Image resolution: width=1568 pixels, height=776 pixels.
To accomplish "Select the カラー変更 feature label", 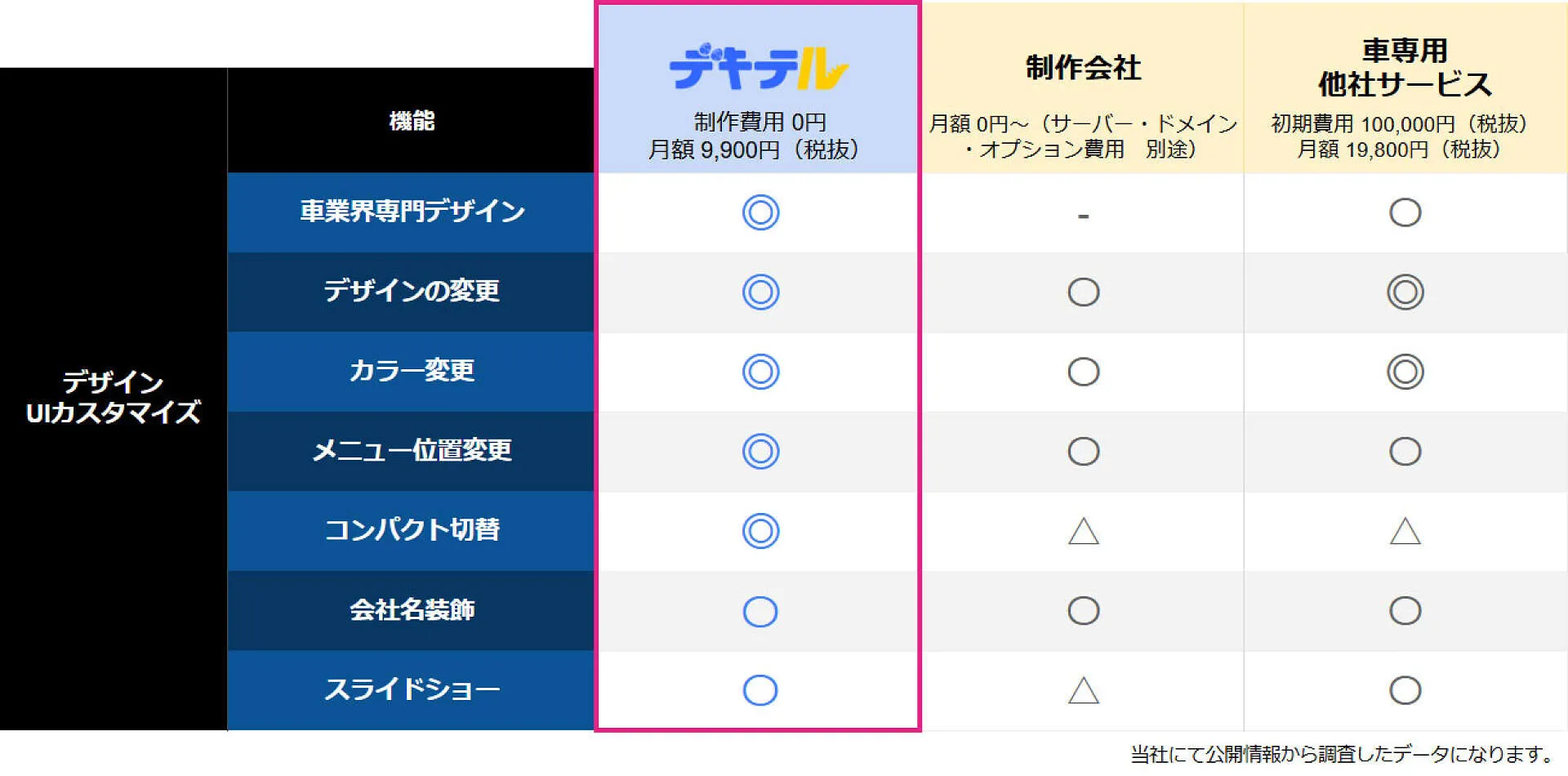I will (412, 371).
